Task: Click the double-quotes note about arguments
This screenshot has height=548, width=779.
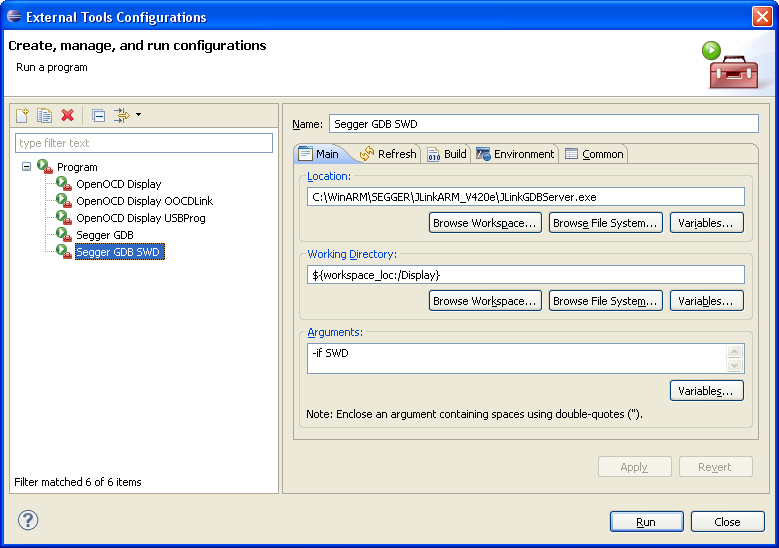Action: (x=474, y=414)
